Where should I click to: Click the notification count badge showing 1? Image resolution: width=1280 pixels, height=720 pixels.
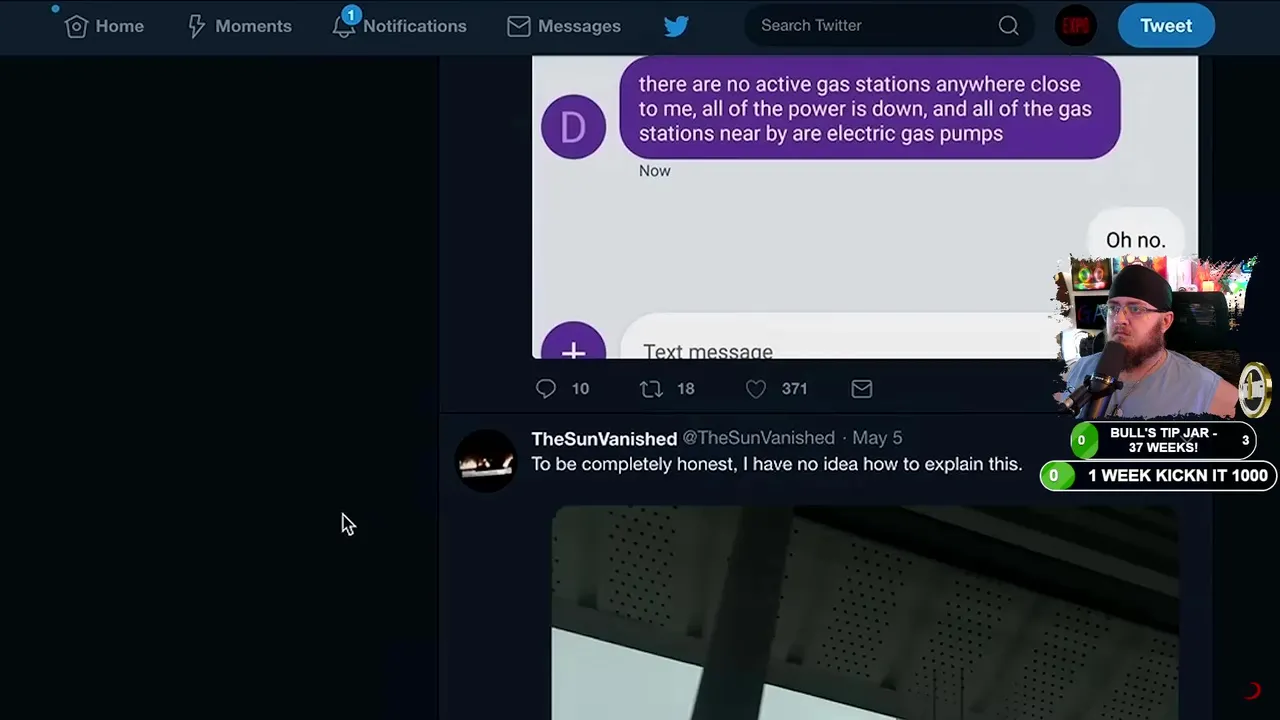351,15
